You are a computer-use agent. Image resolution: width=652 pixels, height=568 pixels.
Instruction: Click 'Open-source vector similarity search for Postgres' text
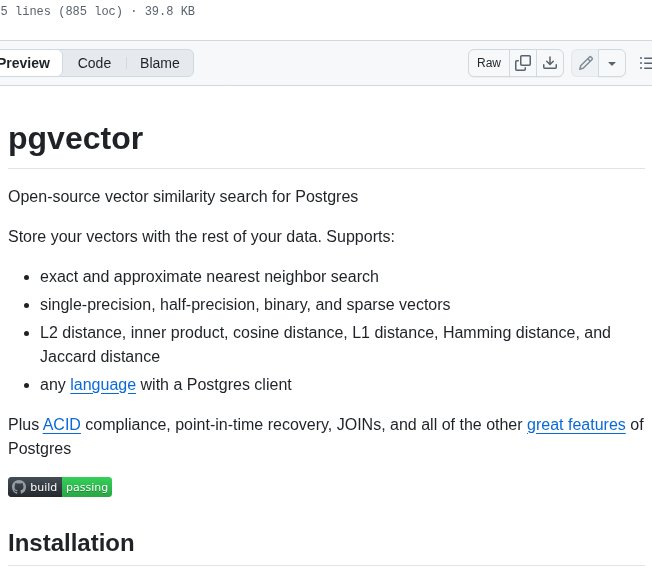coord(183,196)
